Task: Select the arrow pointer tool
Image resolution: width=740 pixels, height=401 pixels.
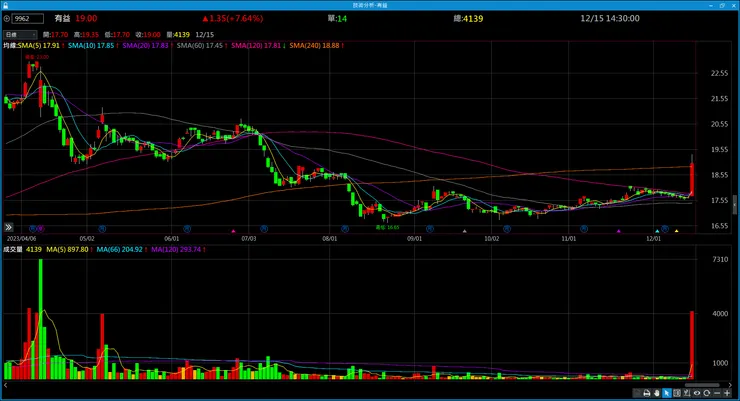Action: click(667, 393)
